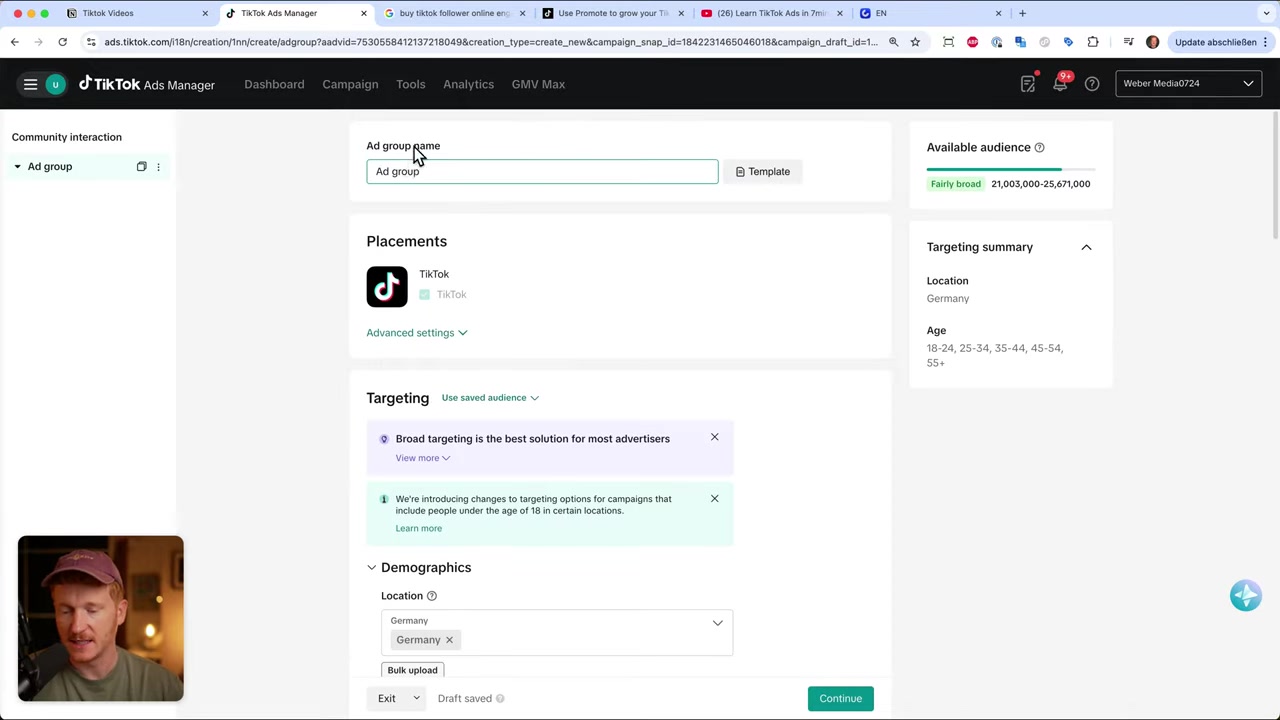Click the Bulk upload button
The image size is (1280, 720).
pyautogui.click(x=412, y=670)
